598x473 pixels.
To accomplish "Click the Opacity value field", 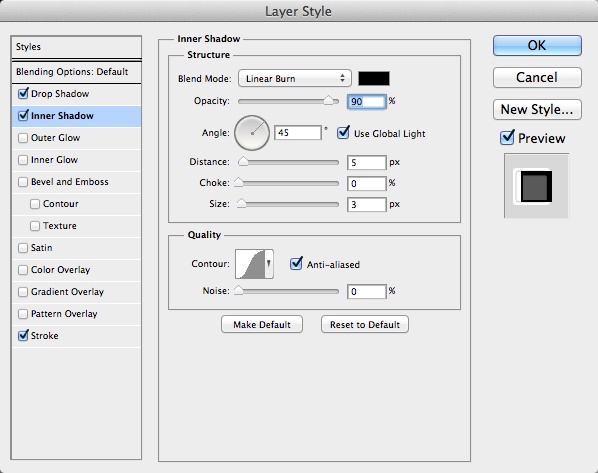I will [x=367, y=101].
